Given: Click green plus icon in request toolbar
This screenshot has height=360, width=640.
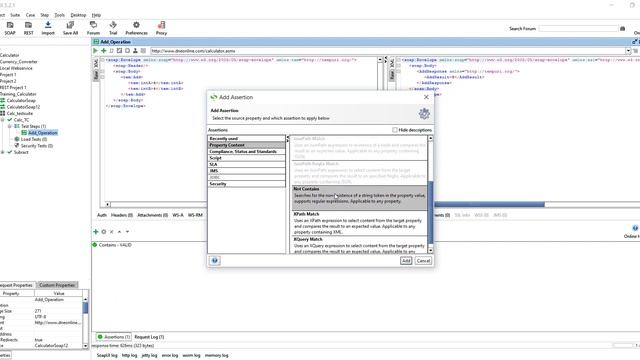Looking at the screenshot, I should coord(104,51).
